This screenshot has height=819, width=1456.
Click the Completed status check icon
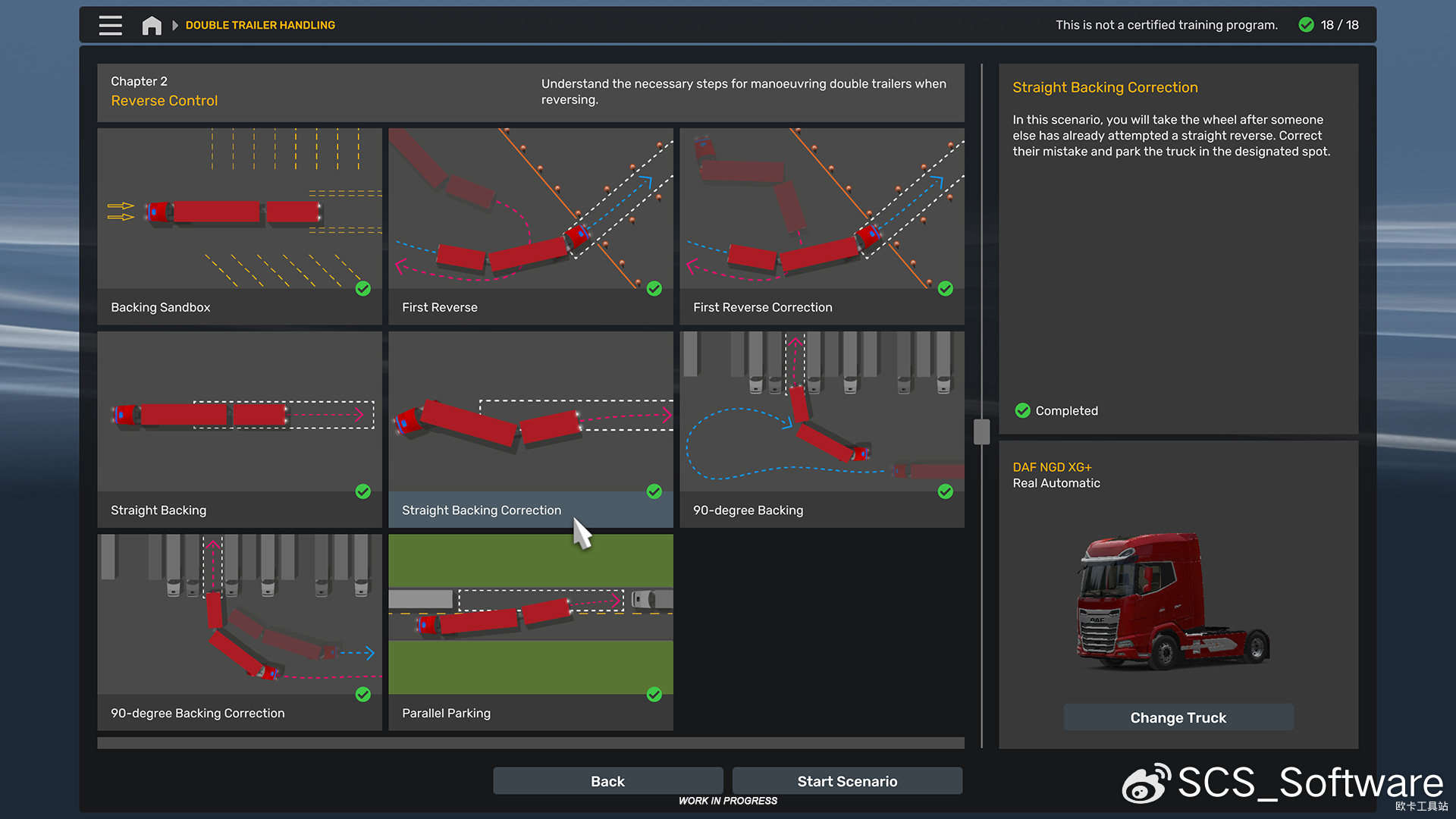pos(1022,410)
